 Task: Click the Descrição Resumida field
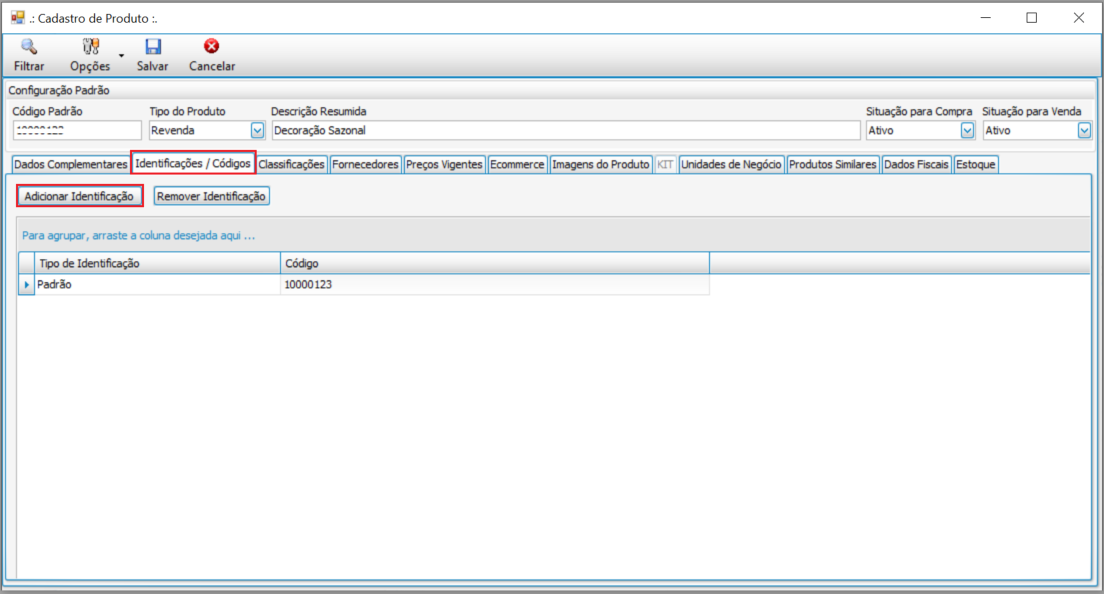tap(566, 130)
